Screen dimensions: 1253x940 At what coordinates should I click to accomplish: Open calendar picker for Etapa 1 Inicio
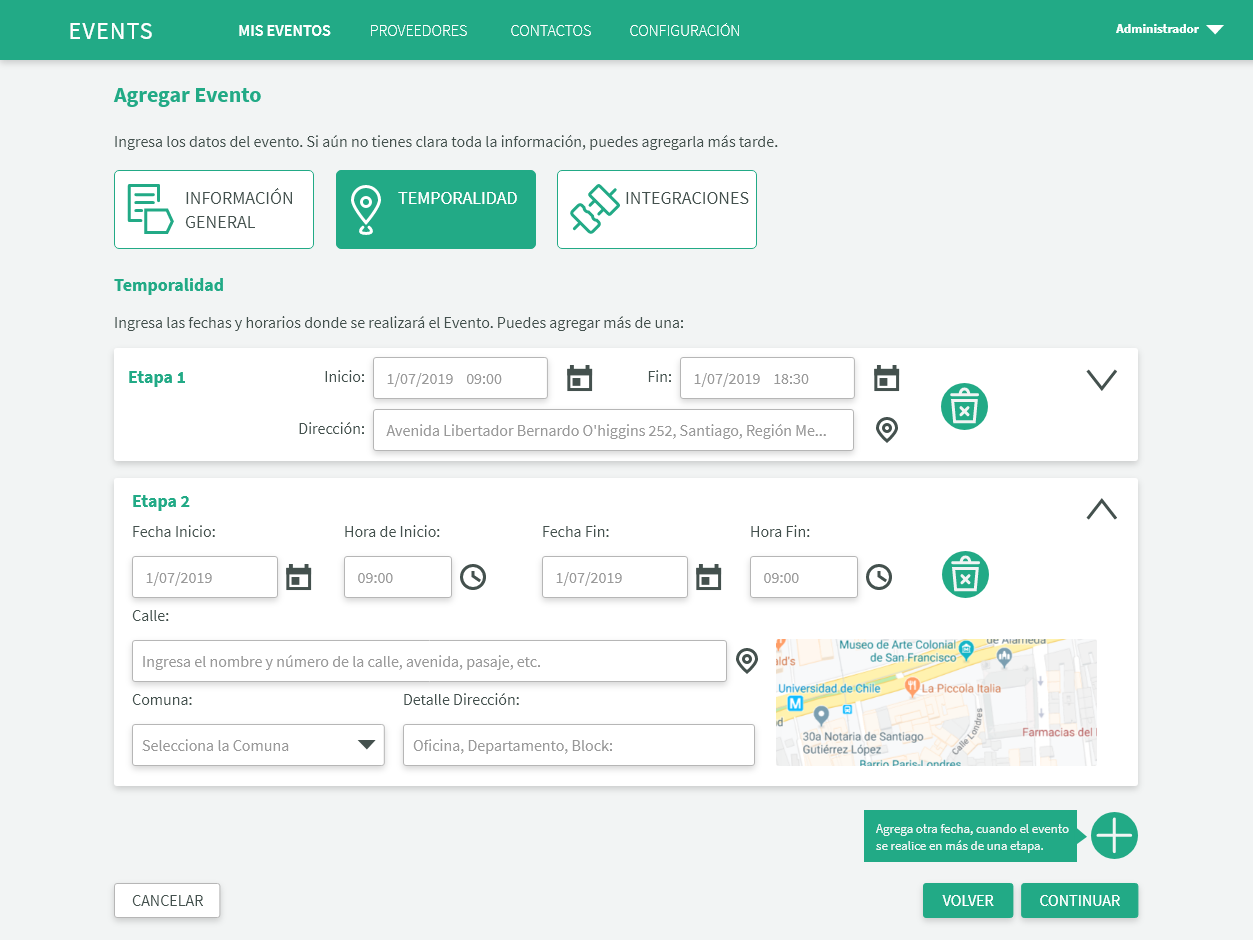(580, 378)
